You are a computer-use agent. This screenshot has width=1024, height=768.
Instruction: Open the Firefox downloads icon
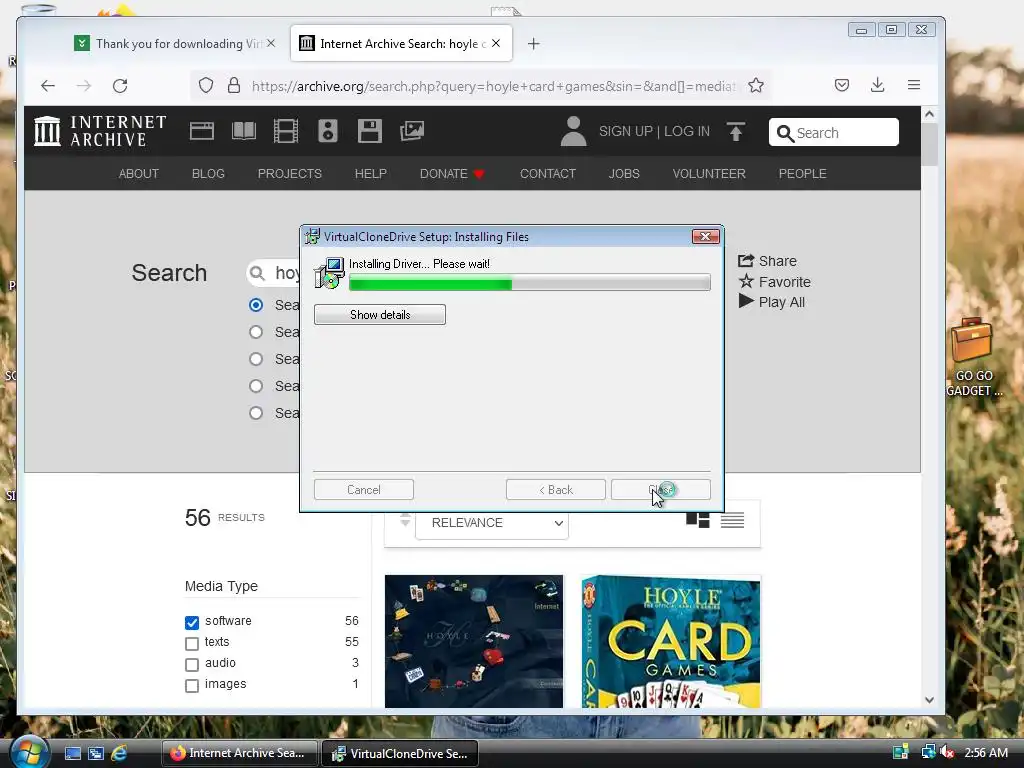point(878,85)
